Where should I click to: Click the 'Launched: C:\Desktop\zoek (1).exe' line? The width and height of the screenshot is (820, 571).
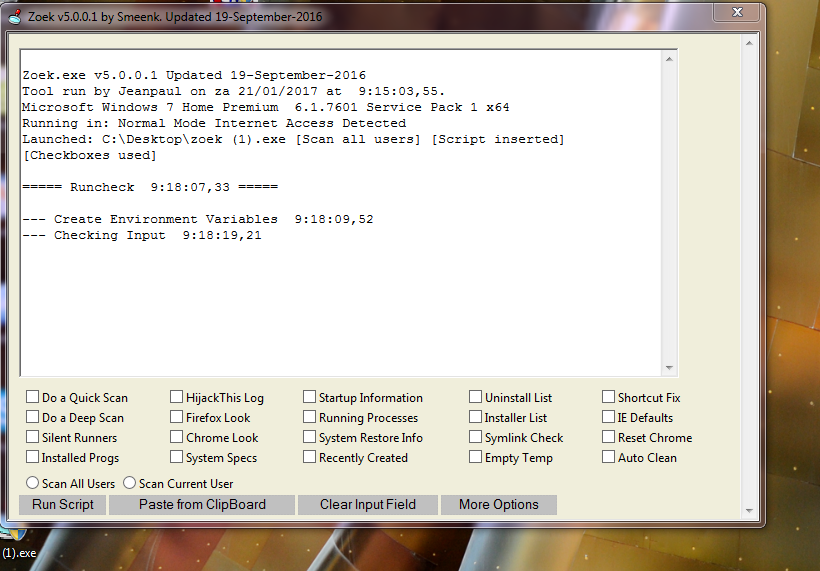click(293, 139)
